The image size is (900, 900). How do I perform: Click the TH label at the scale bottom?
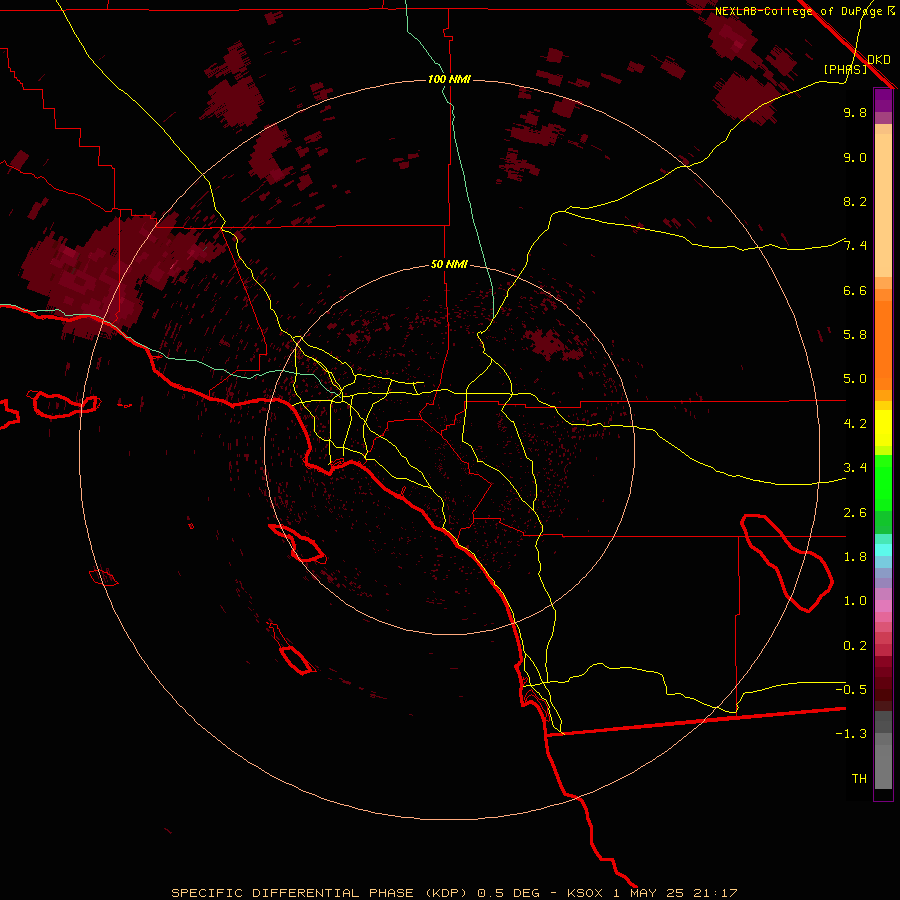pyautogui.click(x=859, y=779)
